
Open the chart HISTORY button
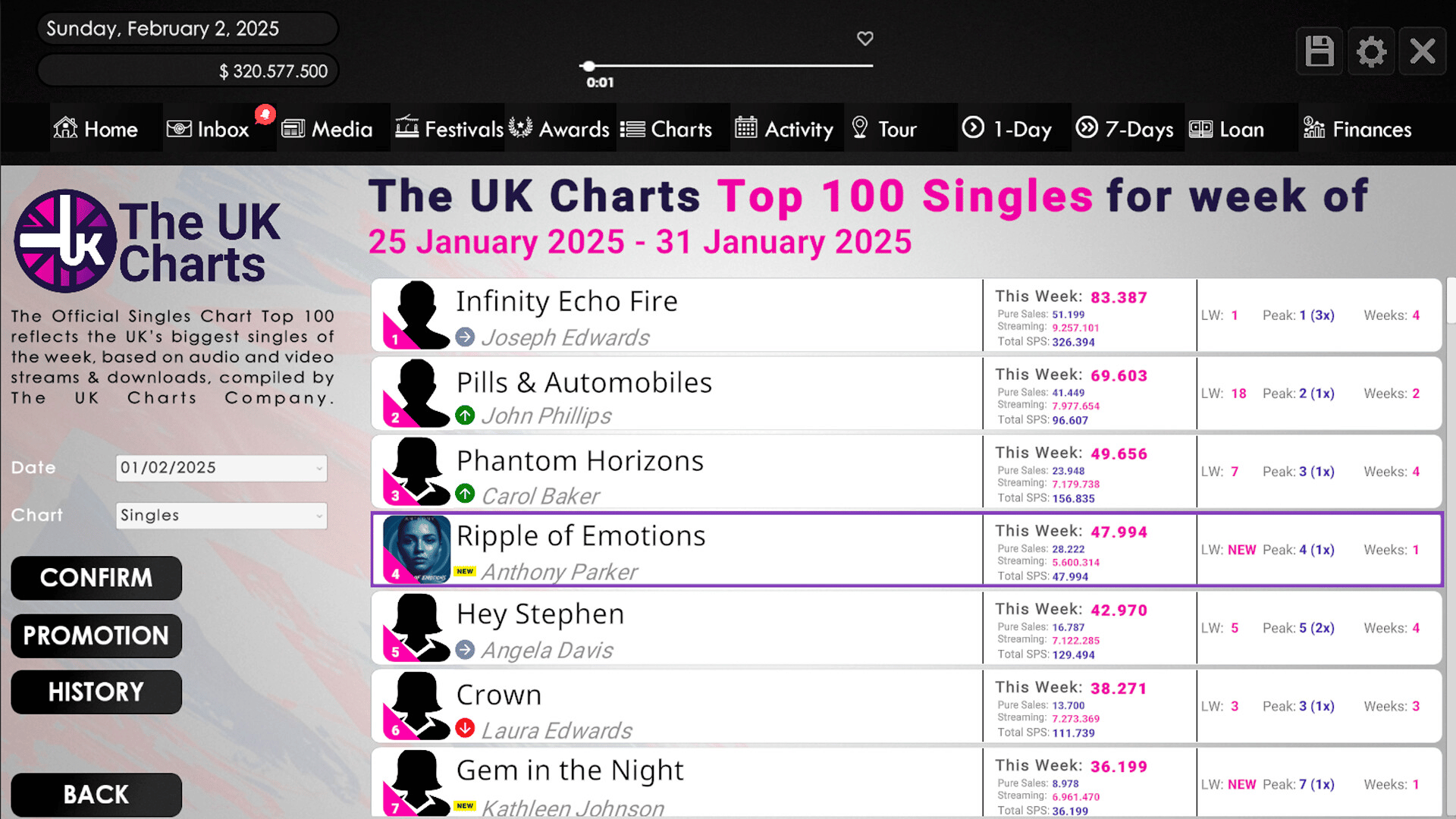click(x=96, y=692)
